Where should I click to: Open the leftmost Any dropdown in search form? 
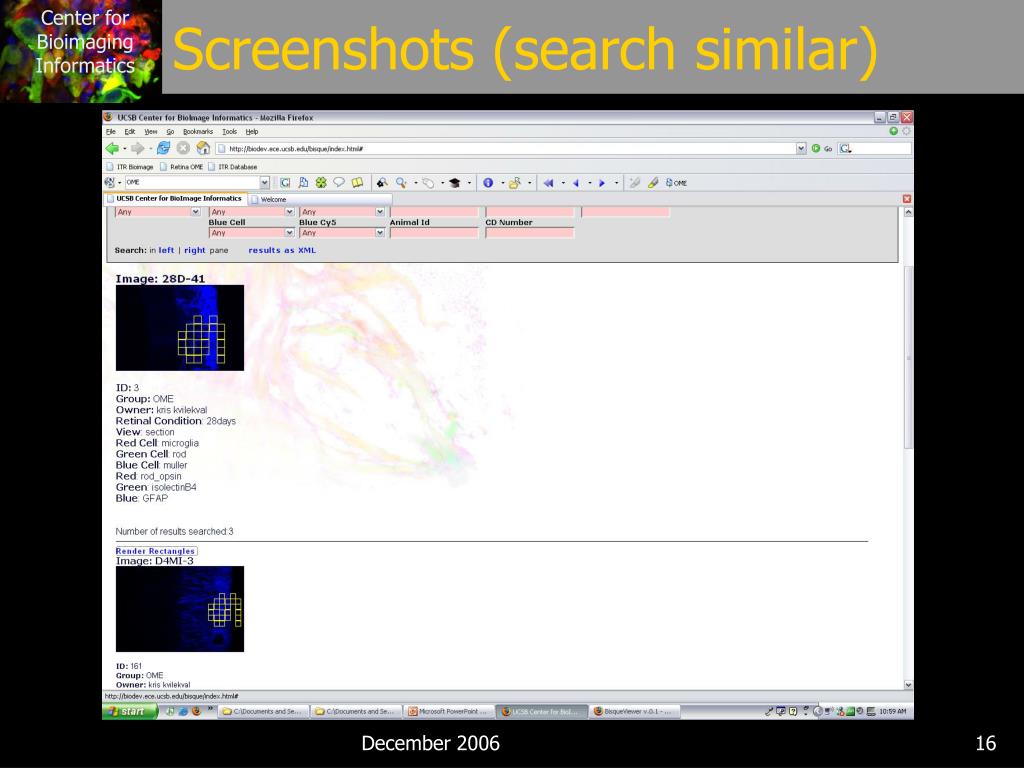[157, 212]
